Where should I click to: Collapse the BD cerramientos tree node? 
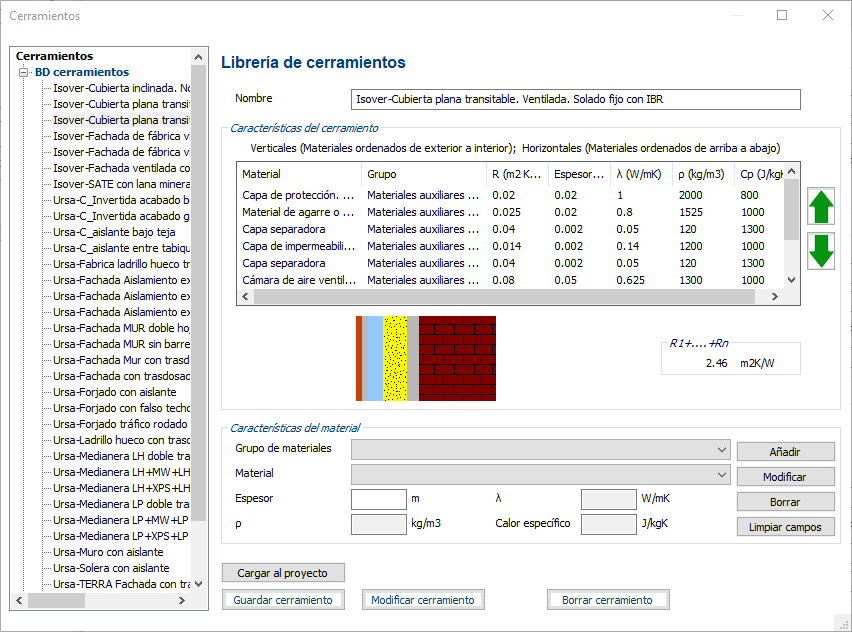click(x=23, y=72)
